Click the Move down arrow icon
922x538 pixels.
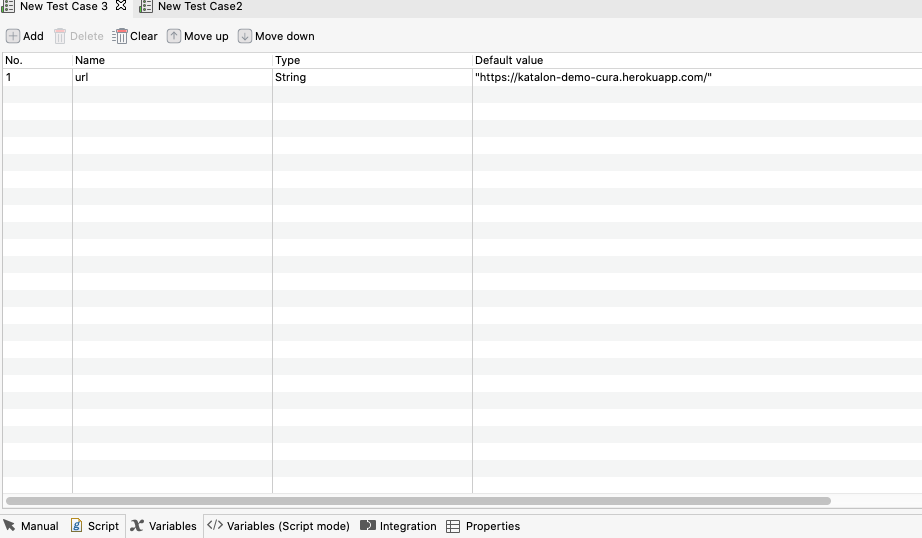[x=245, y=36]
